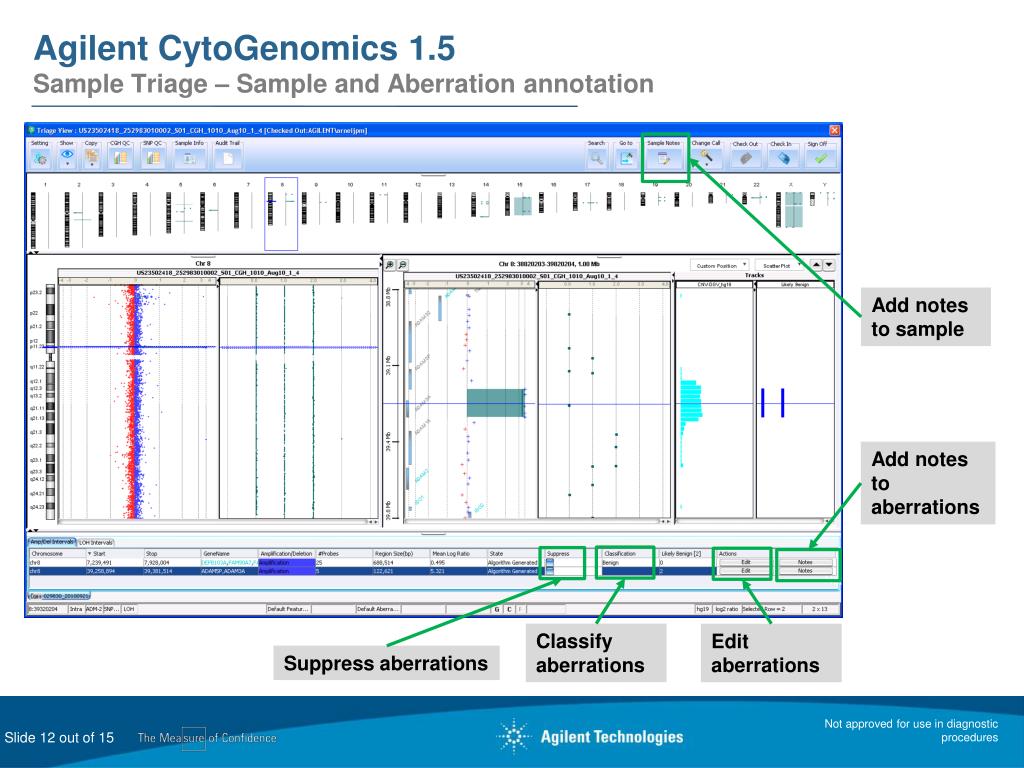The width and height of the screenshot is (1024, 768).
Task: Open Classification cell in ADAM5P,ADAM3A row
Action: point(626,571)
